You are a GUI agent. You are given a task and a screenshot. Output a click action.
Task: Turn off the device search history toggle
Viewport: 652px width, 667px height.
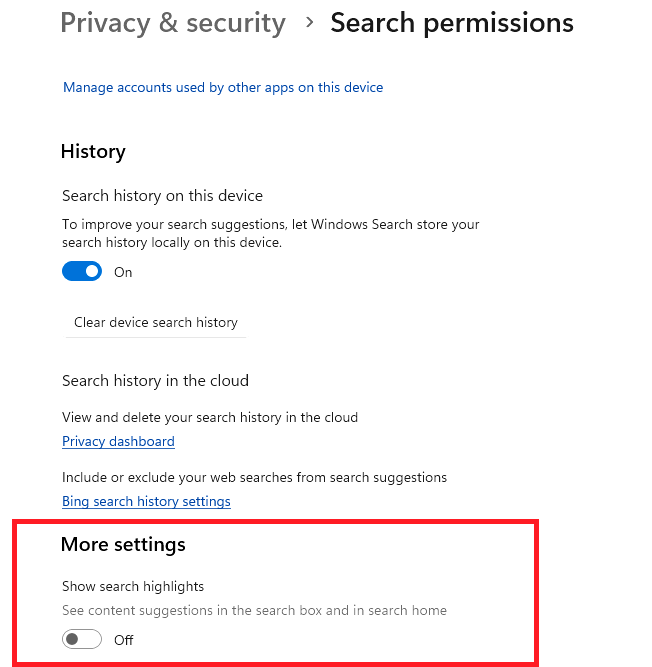(x=82, y=272)
